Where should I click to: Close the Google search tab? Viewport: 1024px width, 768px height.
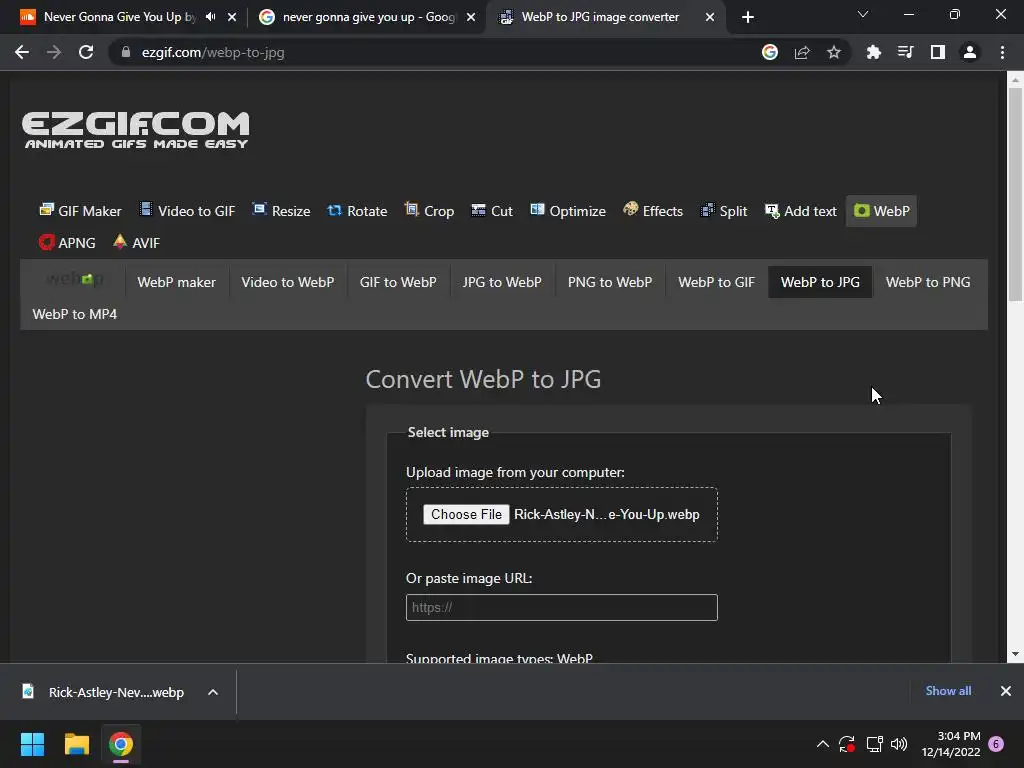click(471, 17)
